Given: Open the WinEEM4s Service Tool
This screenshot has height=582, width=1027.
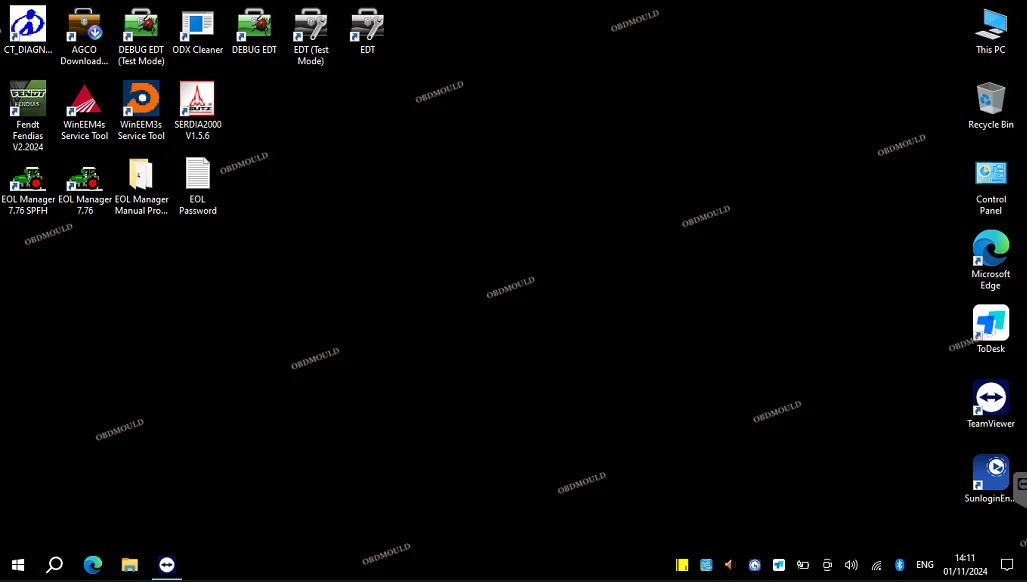Looking at the screenshot, I should pyautogui.click(x=84, y=101).
